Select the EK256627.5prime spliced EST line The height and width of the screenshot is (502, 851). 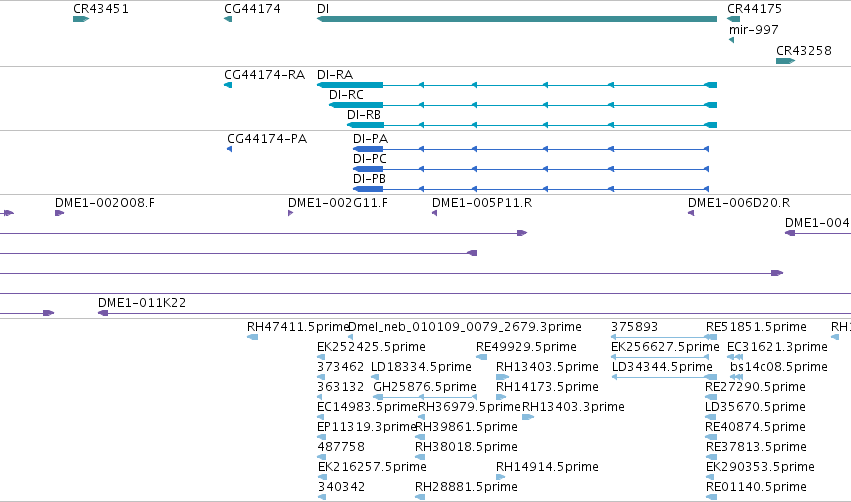660,357
